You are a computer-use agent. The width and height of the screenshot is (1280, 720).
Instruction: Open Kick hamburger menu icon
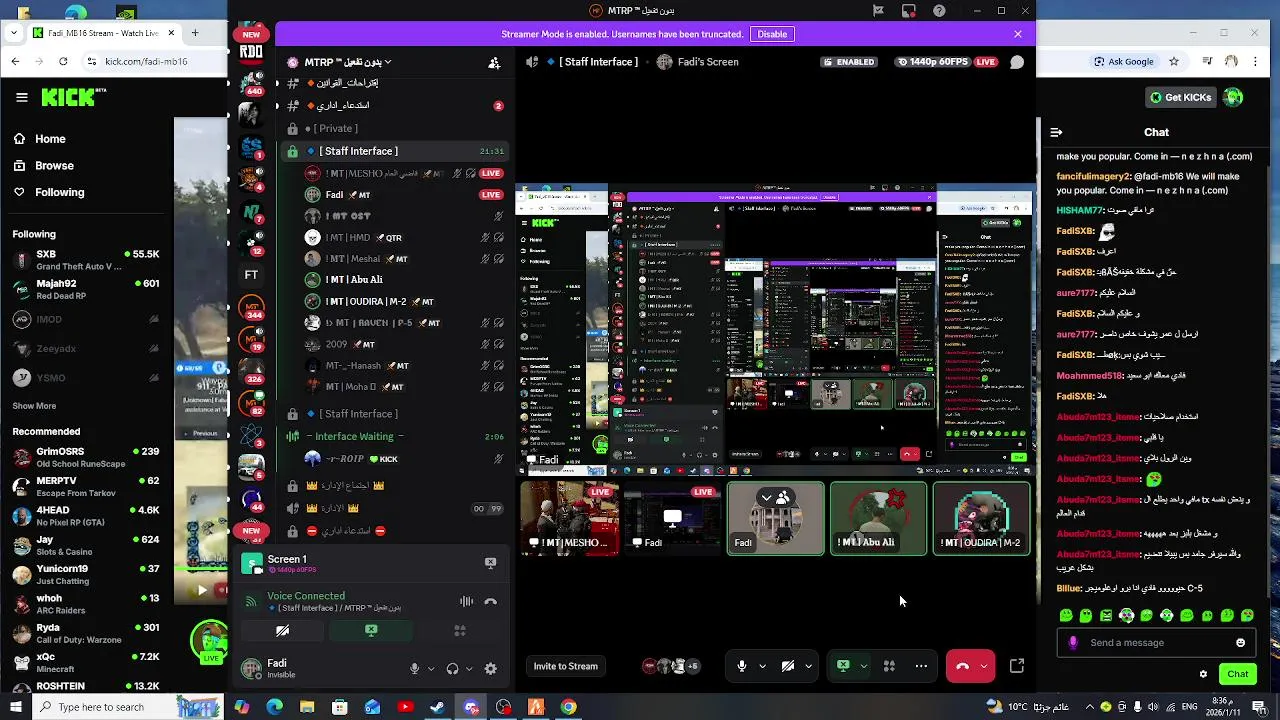(21, 97)
